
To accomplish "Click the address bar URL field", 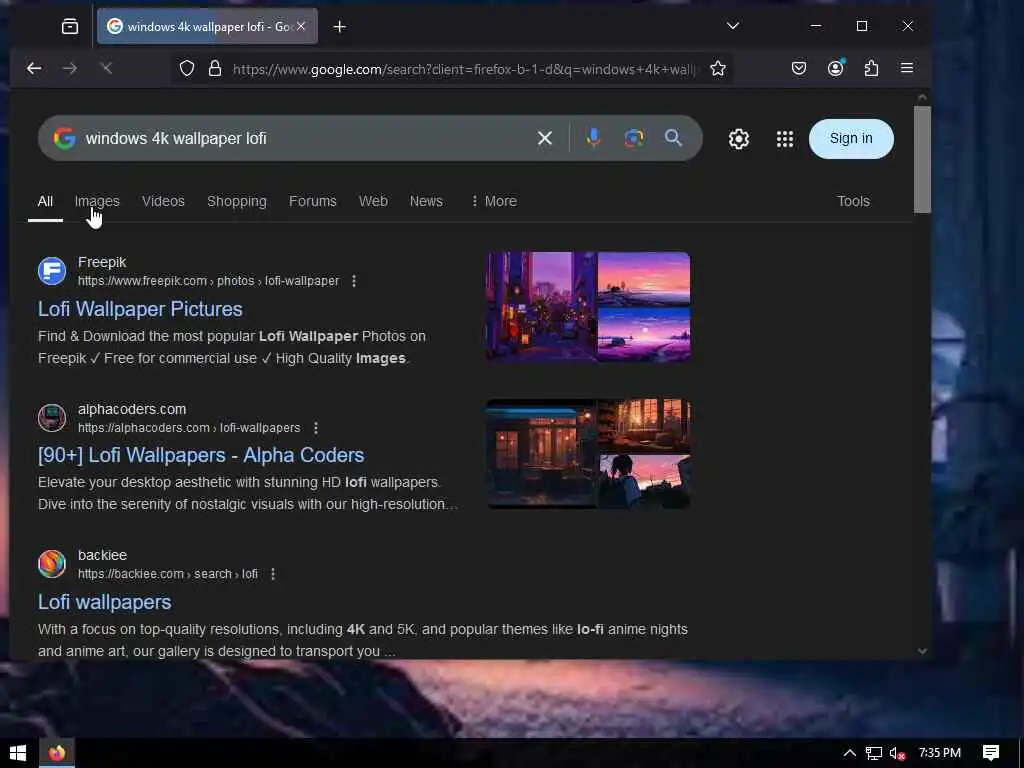I will pyautogui.click(x=464, y=69).
